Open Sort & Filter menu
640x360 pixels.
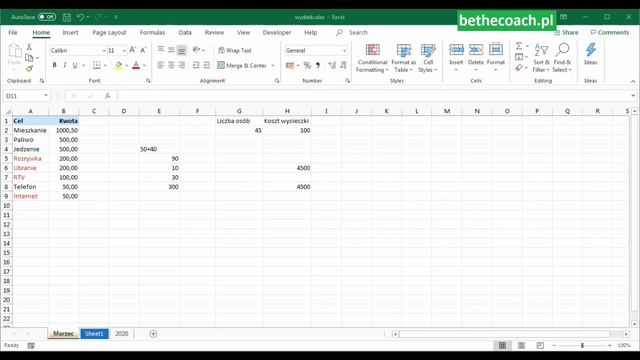pos(541,58)
